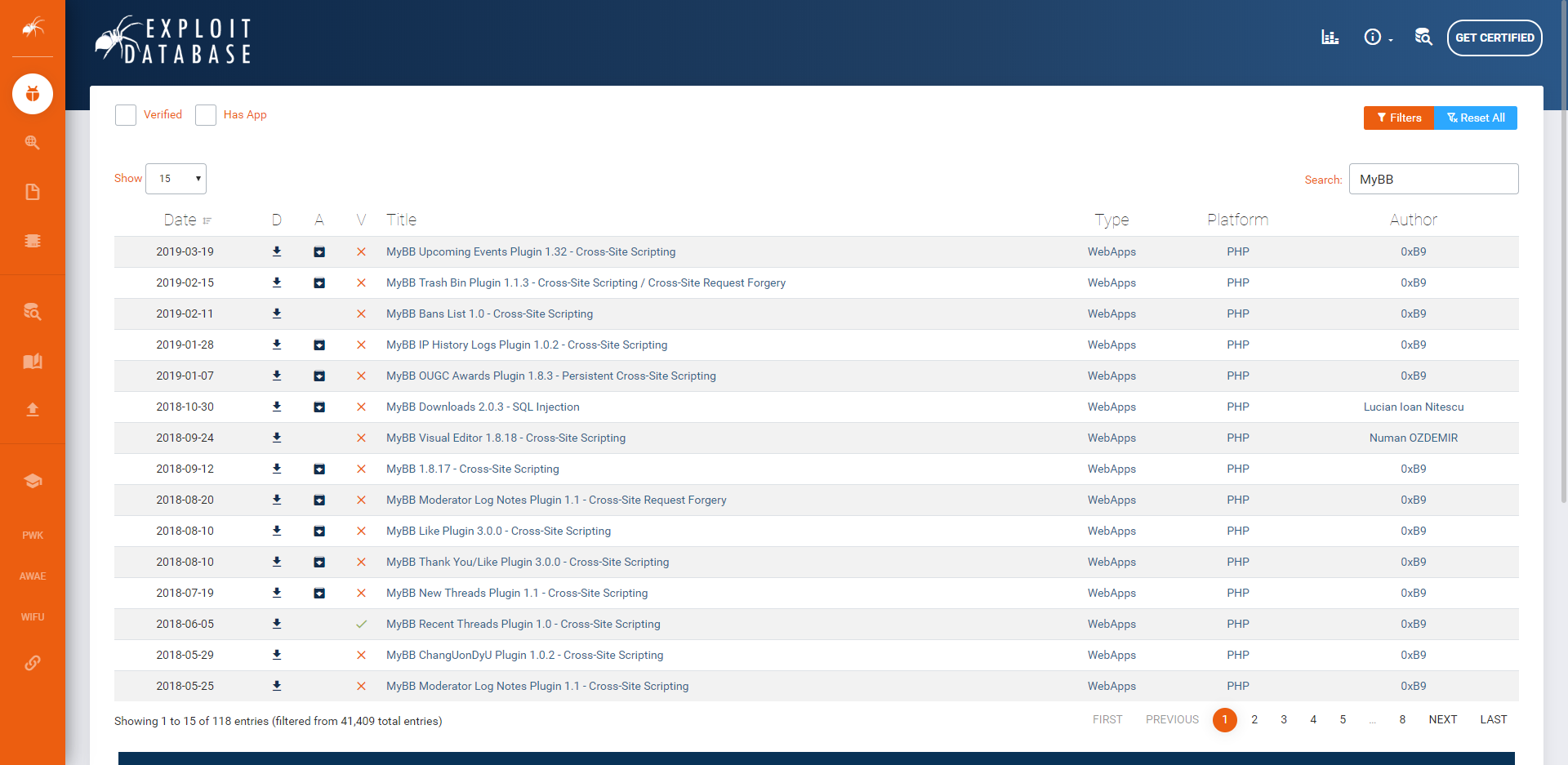View author Numan OZDEMIR

point(1414,438)
